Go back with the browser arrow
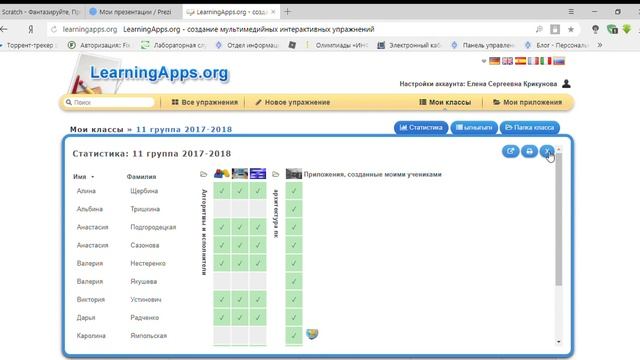Screen dimensions: 640x360 [4, 29]
